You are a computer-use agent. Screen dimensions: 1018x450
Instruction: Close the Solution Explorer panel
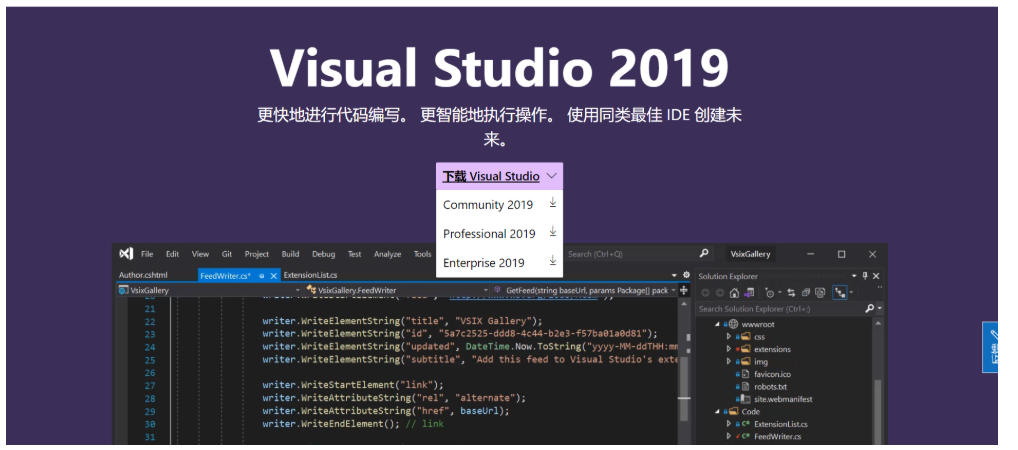click(876, 276)
